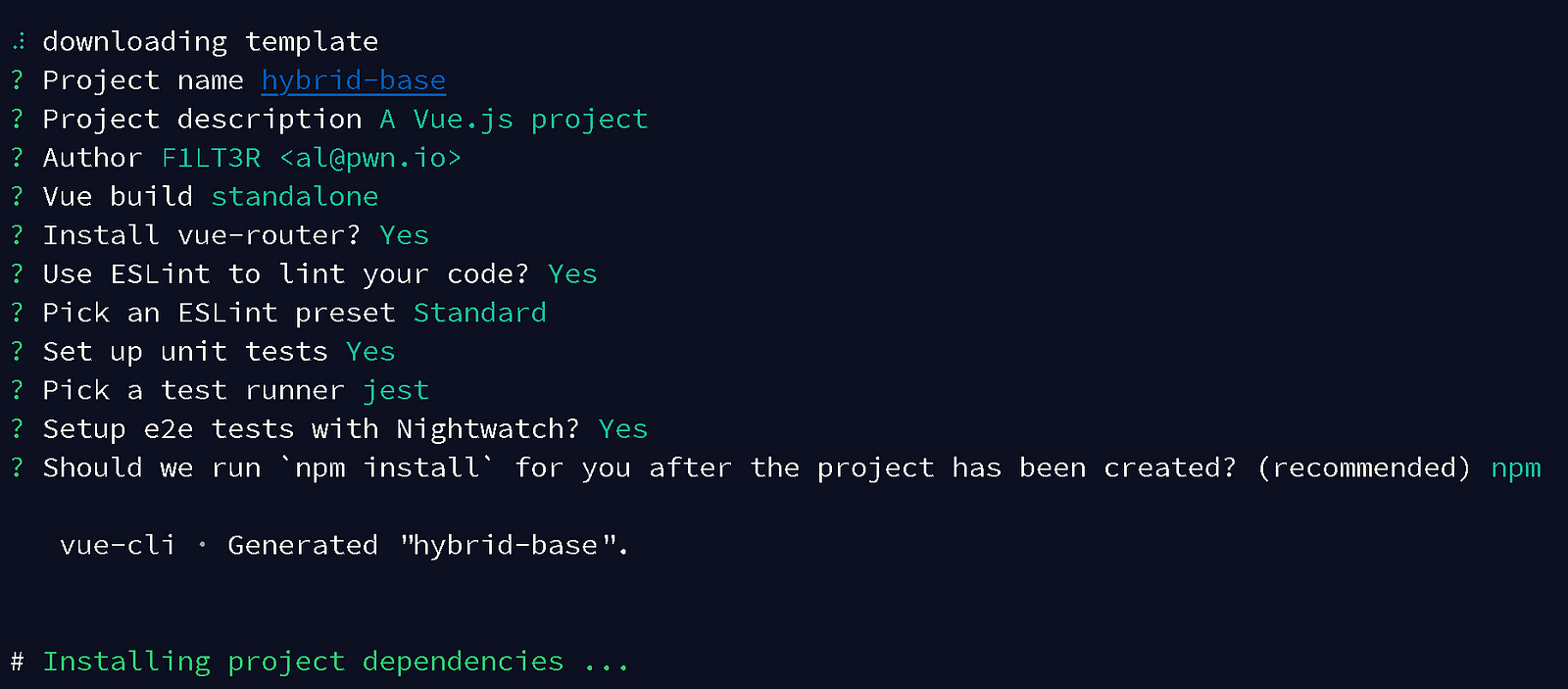The width and height of the screenshot is (1568, 689).
Task: Select the jest test runner answer
Action: tap(396, 391)
